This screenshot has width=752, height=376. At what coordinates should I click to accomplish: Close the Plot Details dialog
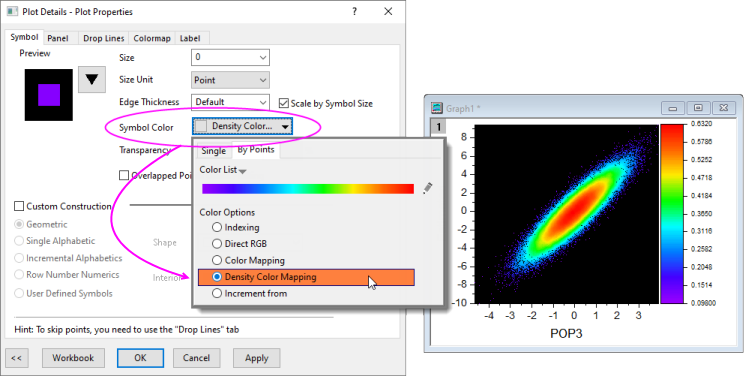click(388, 12)
